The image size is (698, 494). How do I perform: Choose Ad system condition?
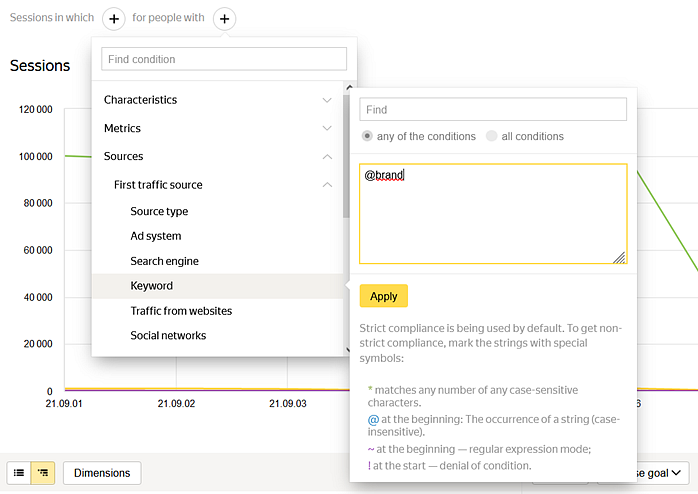click(x=156, y=236)
